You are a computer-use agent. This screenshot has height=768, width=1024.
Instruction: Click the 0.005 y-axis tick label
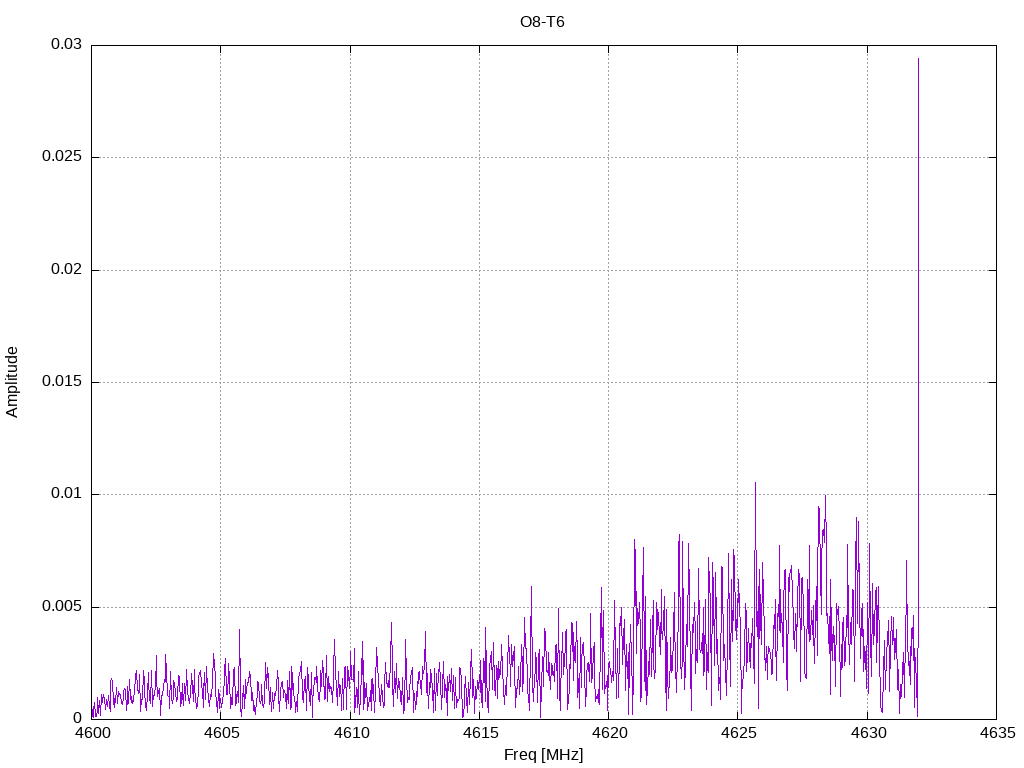tap(62, 607)
